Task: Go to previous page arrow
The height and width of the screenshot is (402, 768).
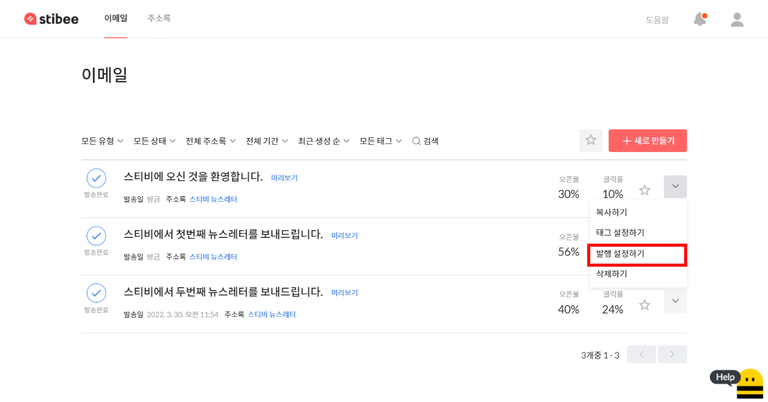Action: coord(641,354)
